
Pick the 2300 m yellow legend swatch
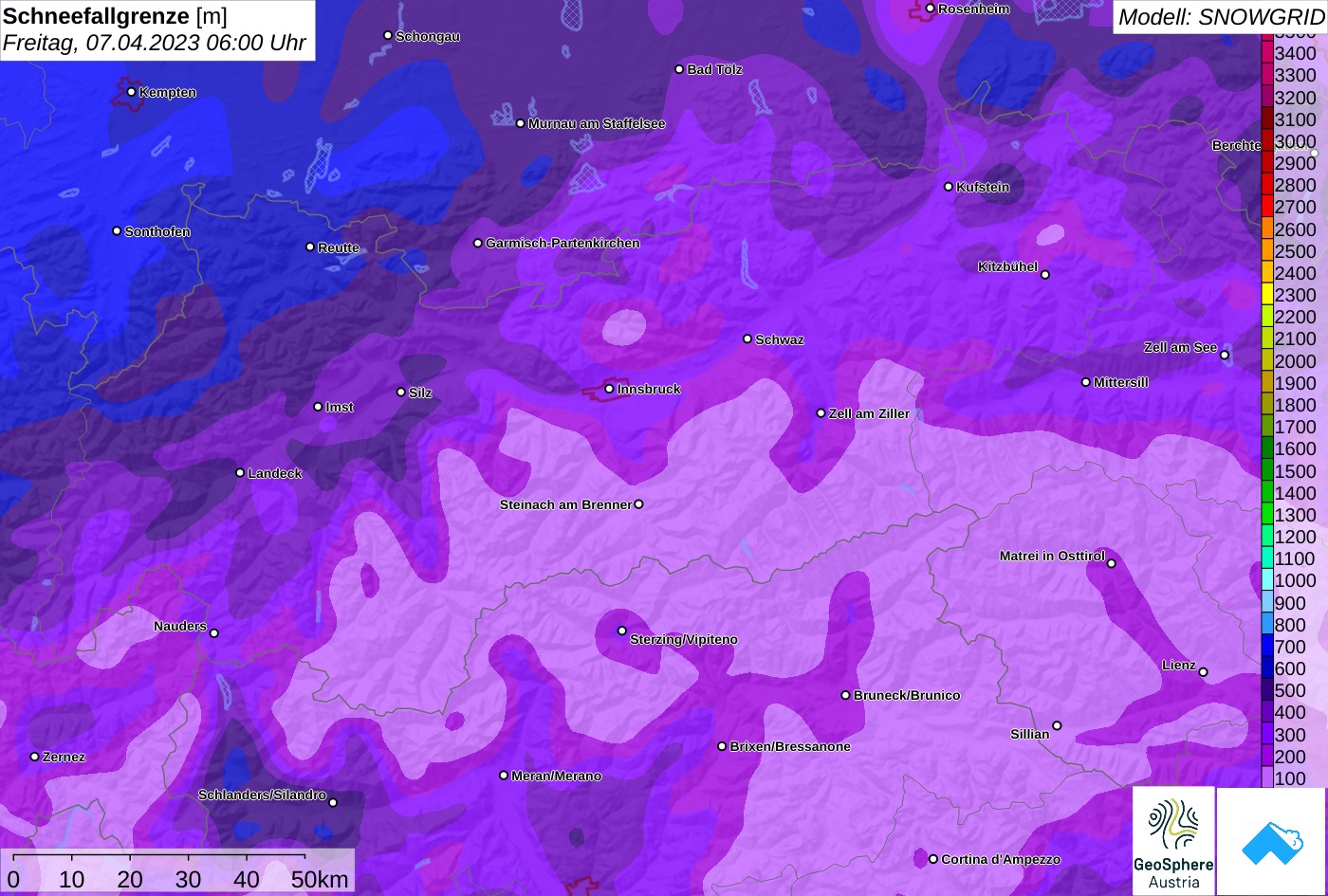click(x=1266, y=295)
